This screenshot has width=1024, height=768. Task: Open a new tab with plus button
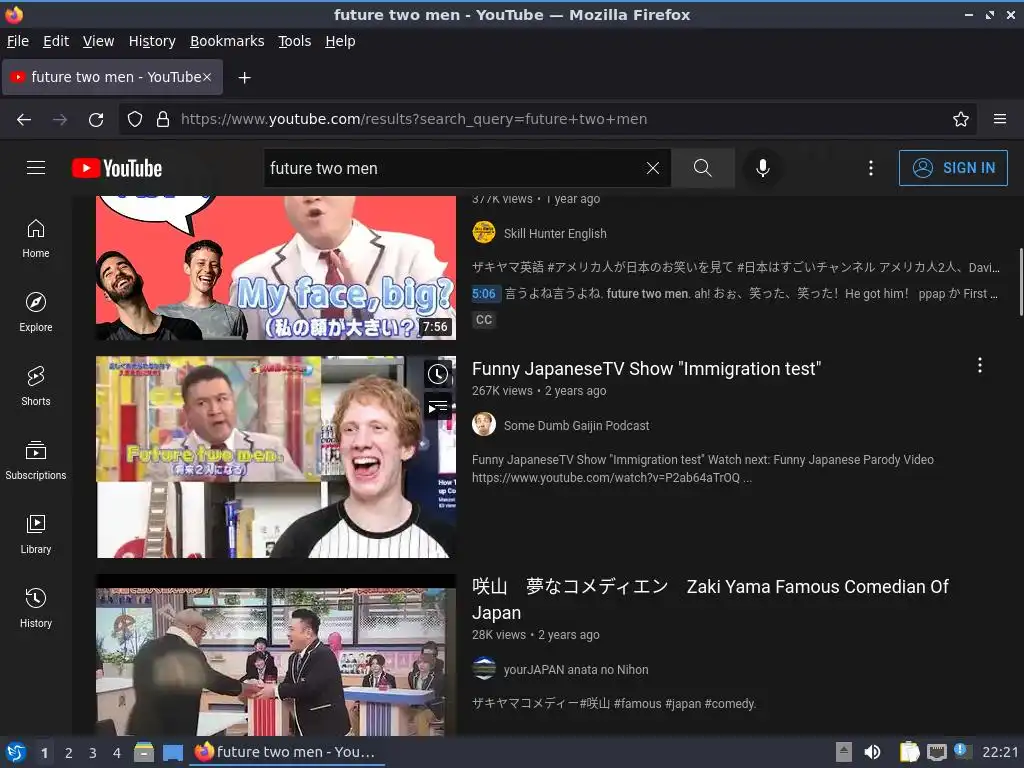click(x=244, y=78)
